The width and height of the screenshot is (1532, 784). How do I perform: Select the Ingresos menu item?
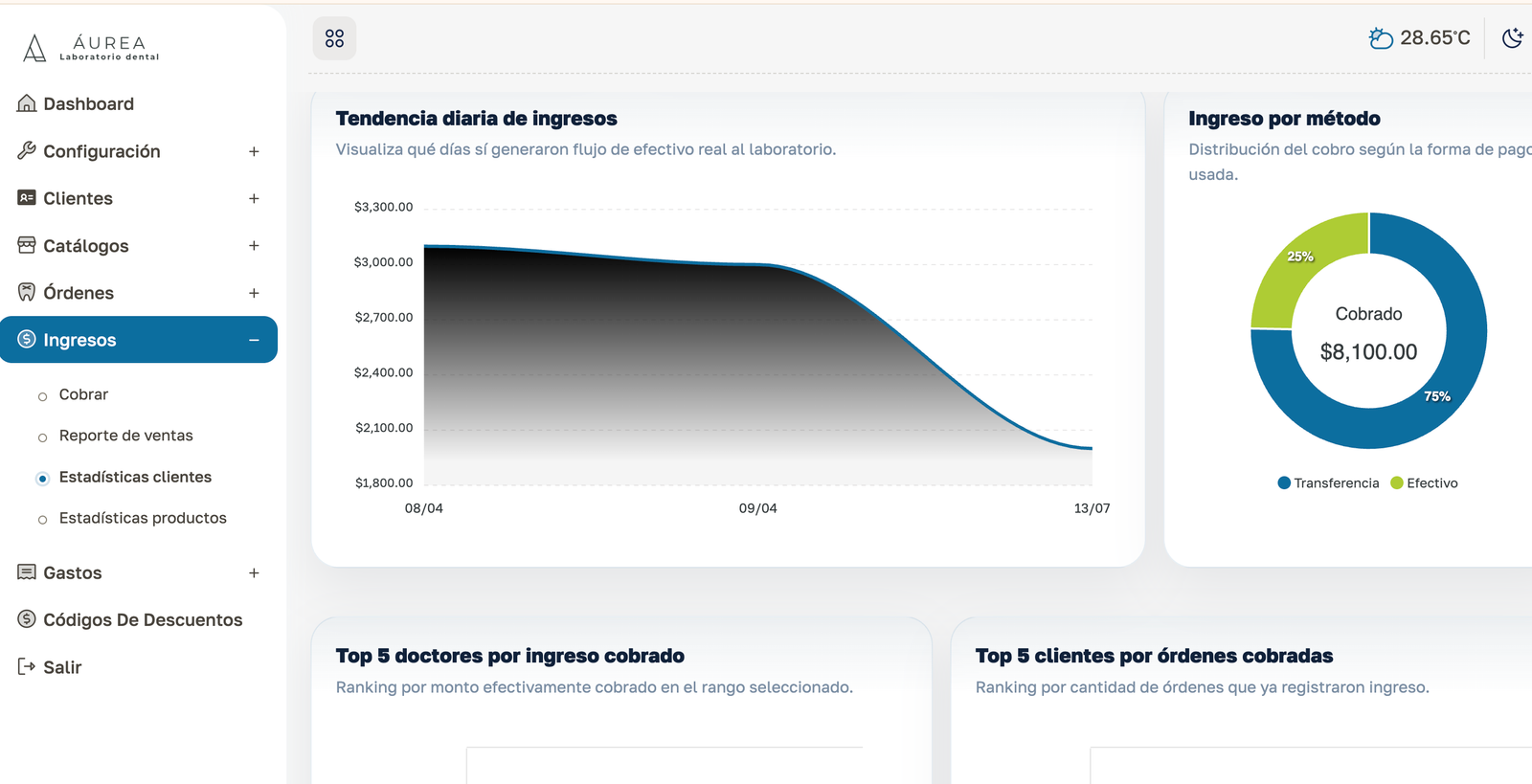click(x=139, y=340)
